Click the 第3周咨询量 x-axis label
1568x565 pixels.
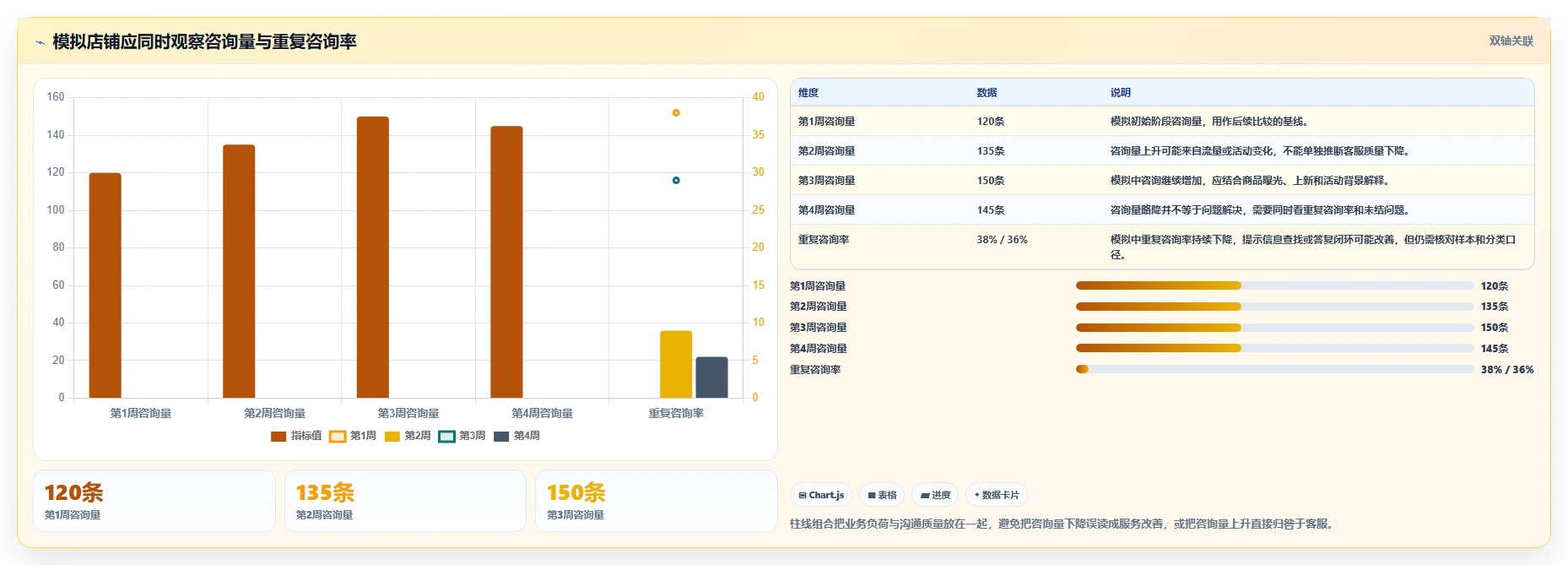click(x=408, y=413)
